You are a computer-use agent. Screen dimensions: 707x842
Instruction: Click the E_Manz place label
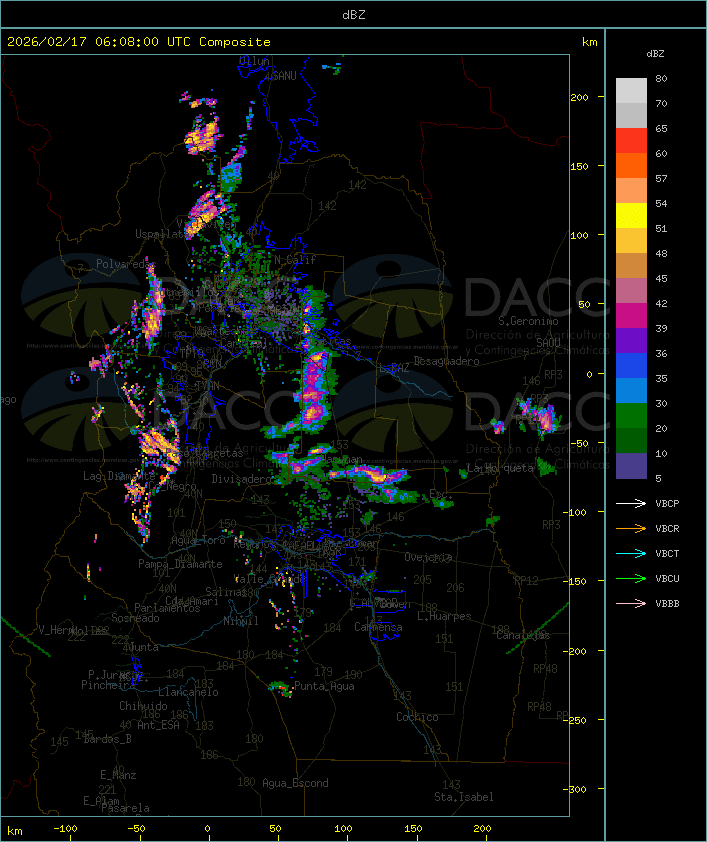click(x=118, y=775)
